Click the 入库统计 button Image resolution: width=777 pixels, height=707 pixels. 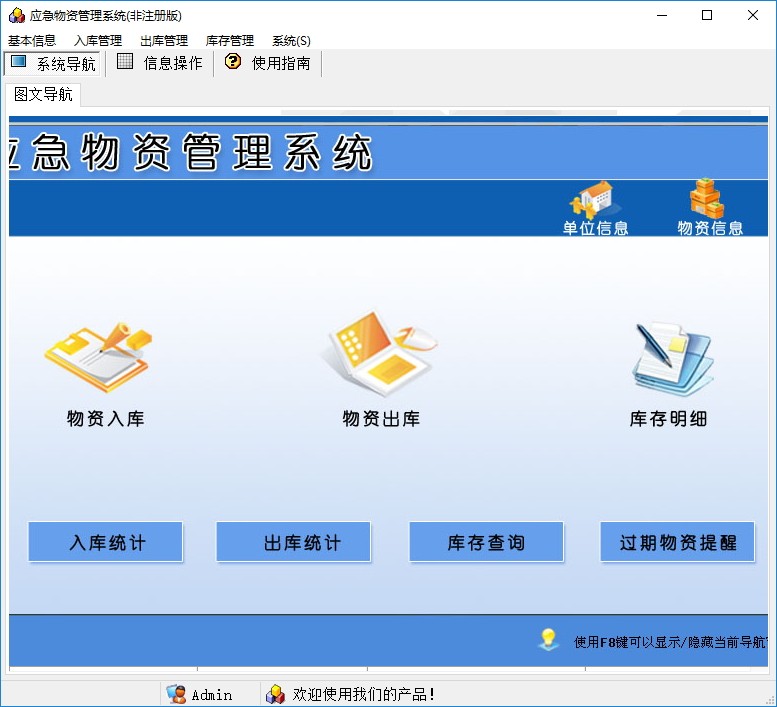[x=106, y=542]
